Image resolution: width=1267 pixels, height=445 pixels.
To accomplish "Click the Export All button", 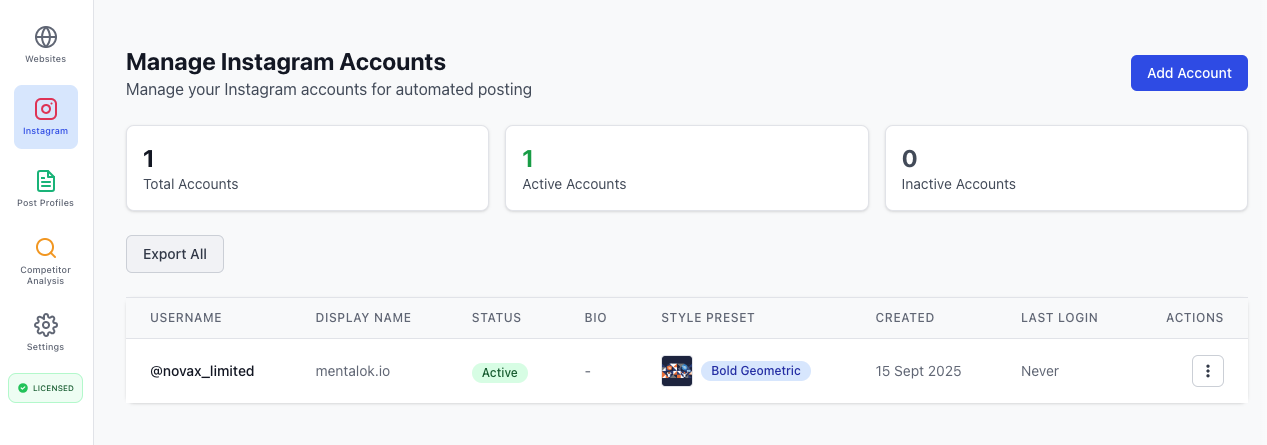I will (x=175, y=254).
